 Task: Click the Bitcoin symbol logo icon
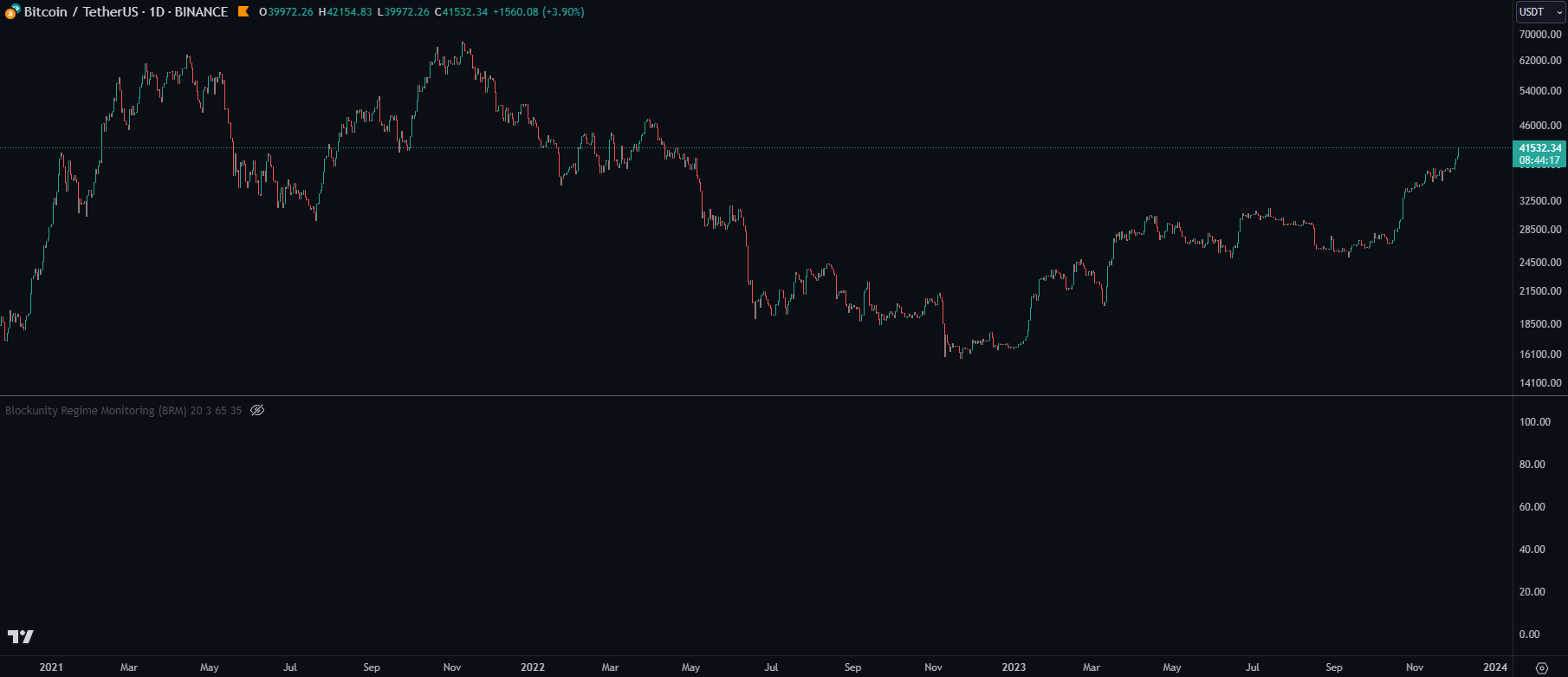pyautogui.click(x=12, y=12)
